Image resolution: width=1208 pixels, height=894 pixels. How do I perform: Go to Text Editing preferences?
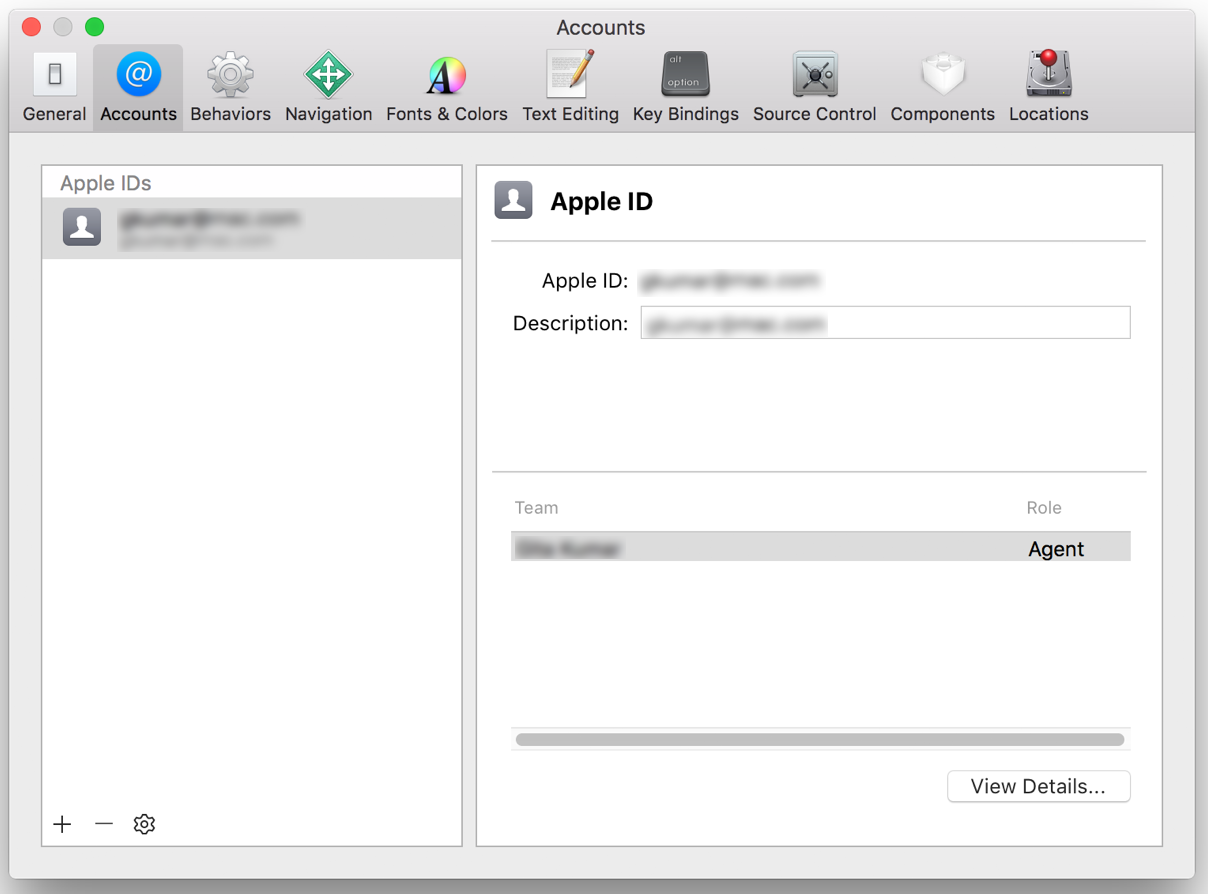570,88
